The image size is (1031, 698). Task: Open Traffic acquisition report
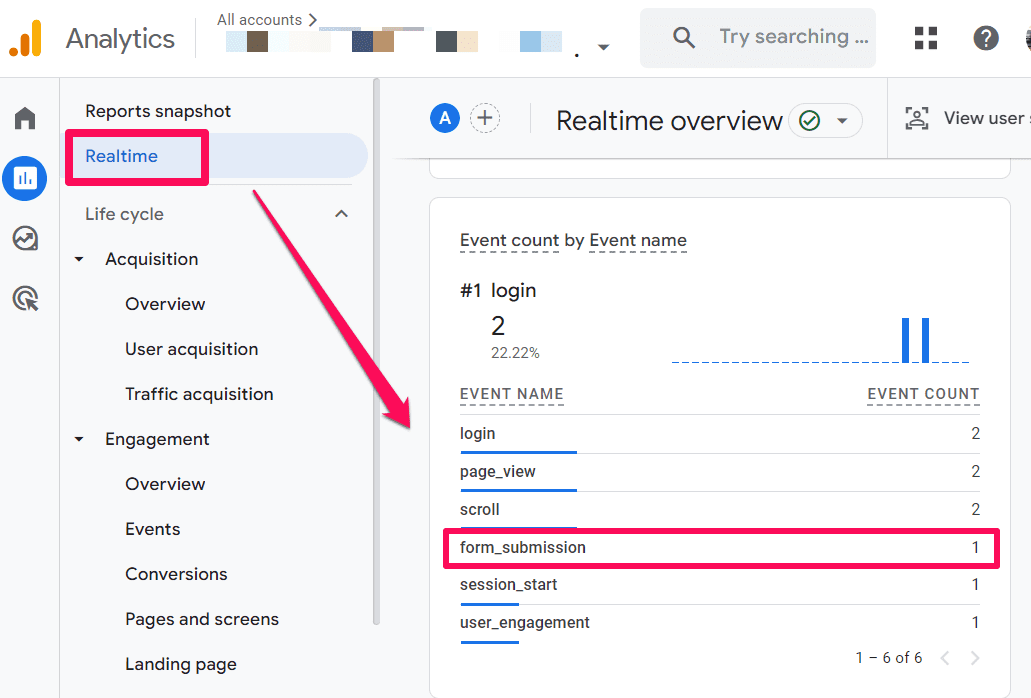pyautogui.click(x=199, y=394)
